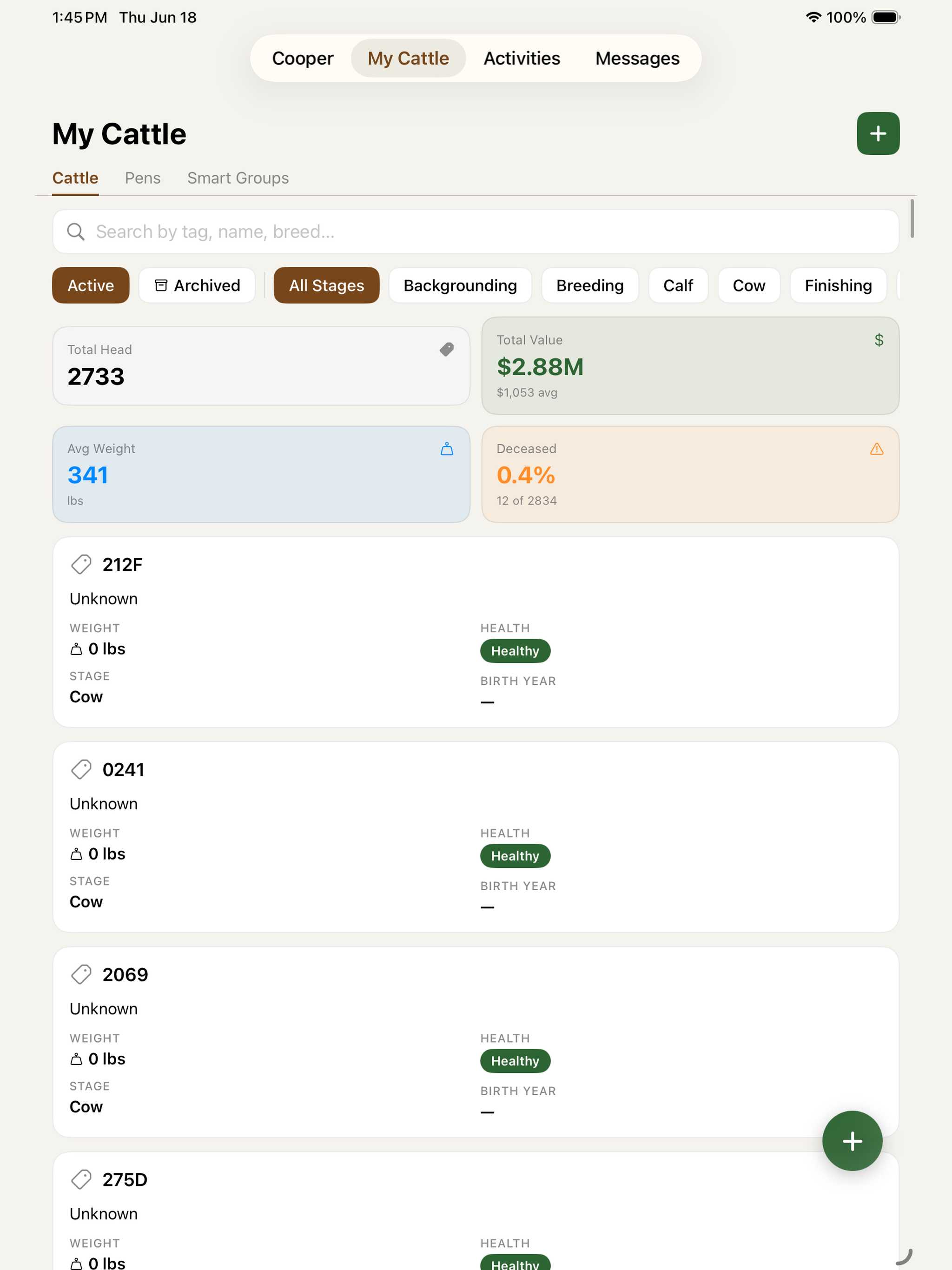
Task: Select the Active filter chip
Action: point(91,285)
